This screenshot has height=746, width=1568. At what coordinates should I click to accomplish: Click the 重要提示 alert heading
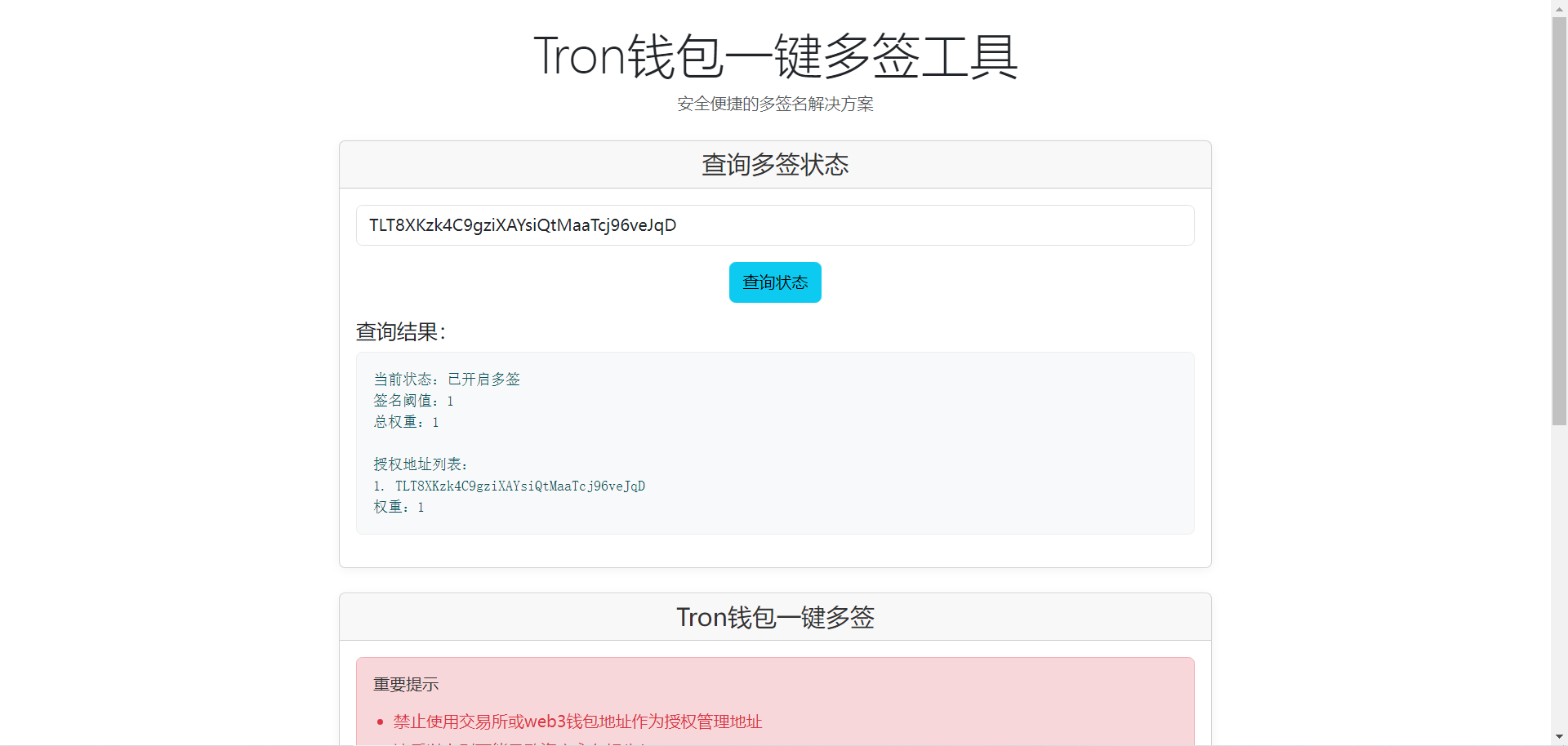coord(406,685)
